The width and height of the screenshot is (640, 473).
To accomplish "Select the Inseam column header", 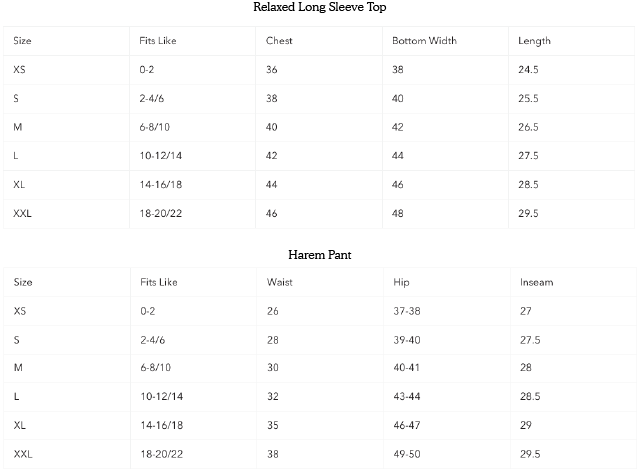I will click(x=536, y=282).
